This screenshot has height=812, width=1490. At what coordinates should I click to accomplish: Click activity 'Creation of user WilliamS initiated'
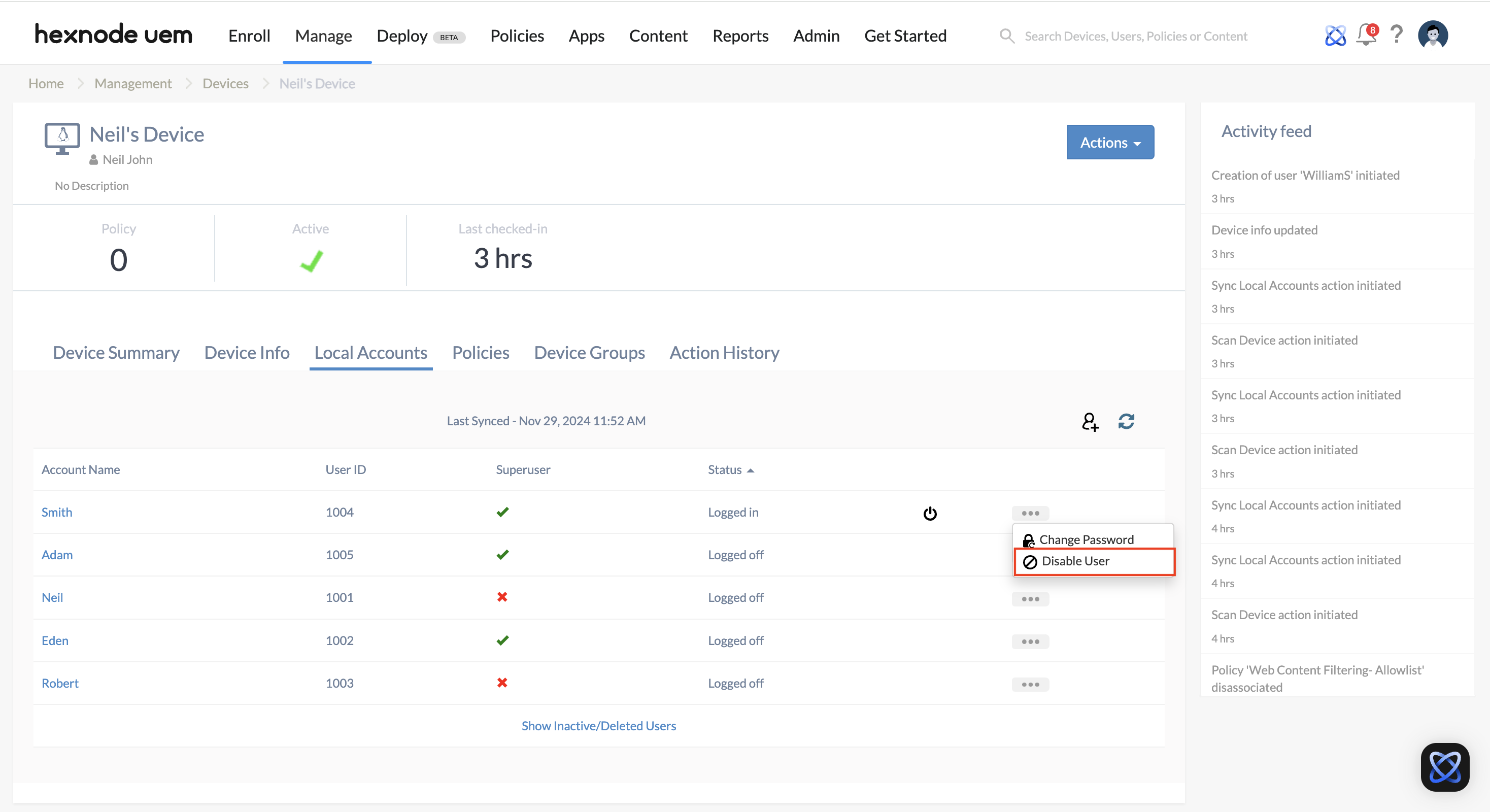click(x=1305, y=175)
